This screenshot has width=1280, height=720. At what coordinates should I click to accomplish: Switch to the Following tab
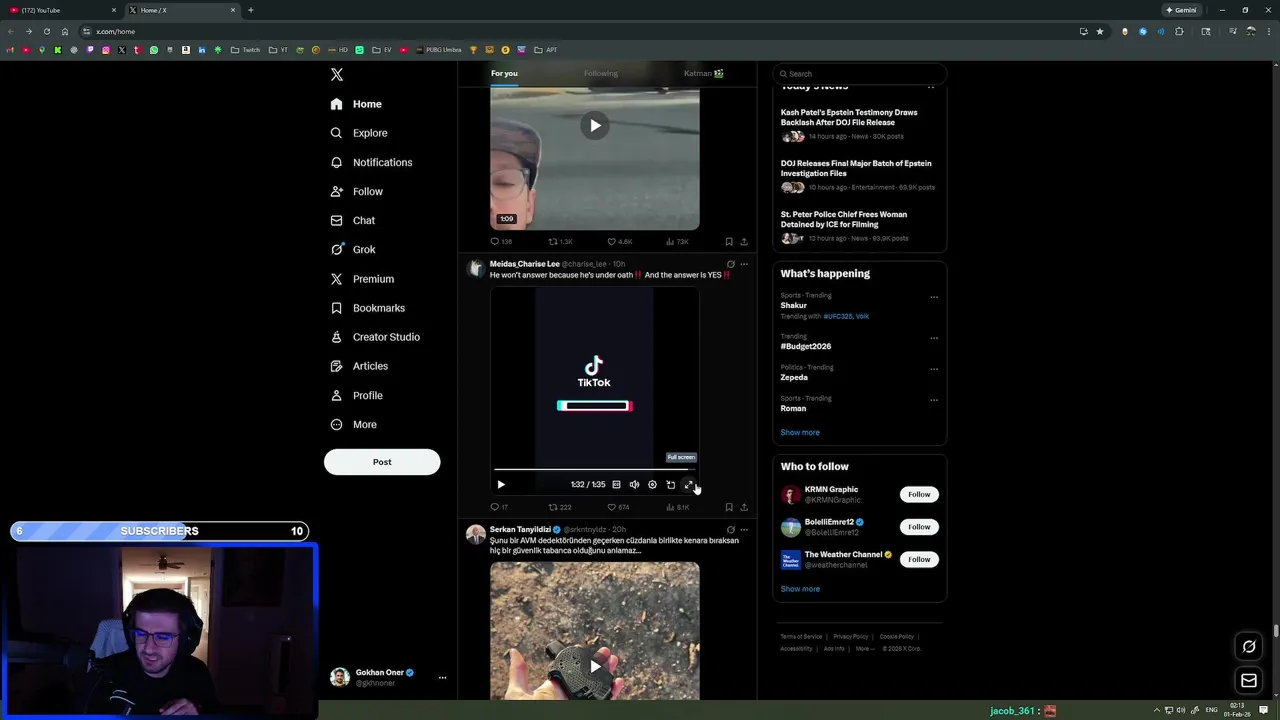tap(601, 73)
